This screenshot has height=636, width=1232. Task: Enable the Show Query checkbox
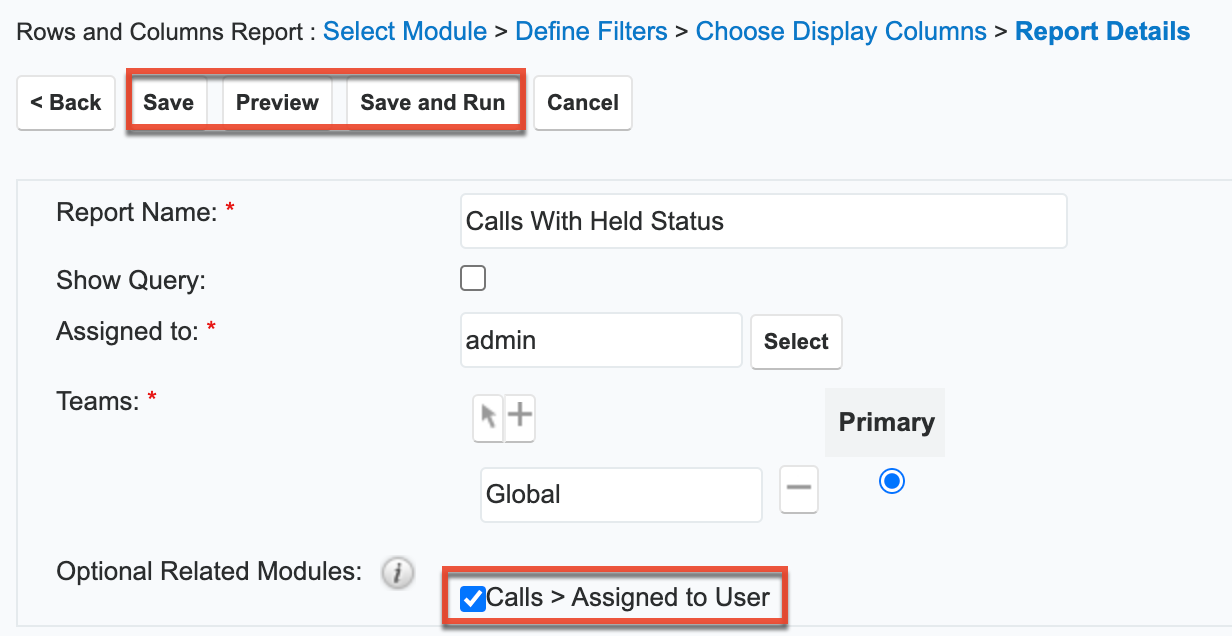(473, 278)
